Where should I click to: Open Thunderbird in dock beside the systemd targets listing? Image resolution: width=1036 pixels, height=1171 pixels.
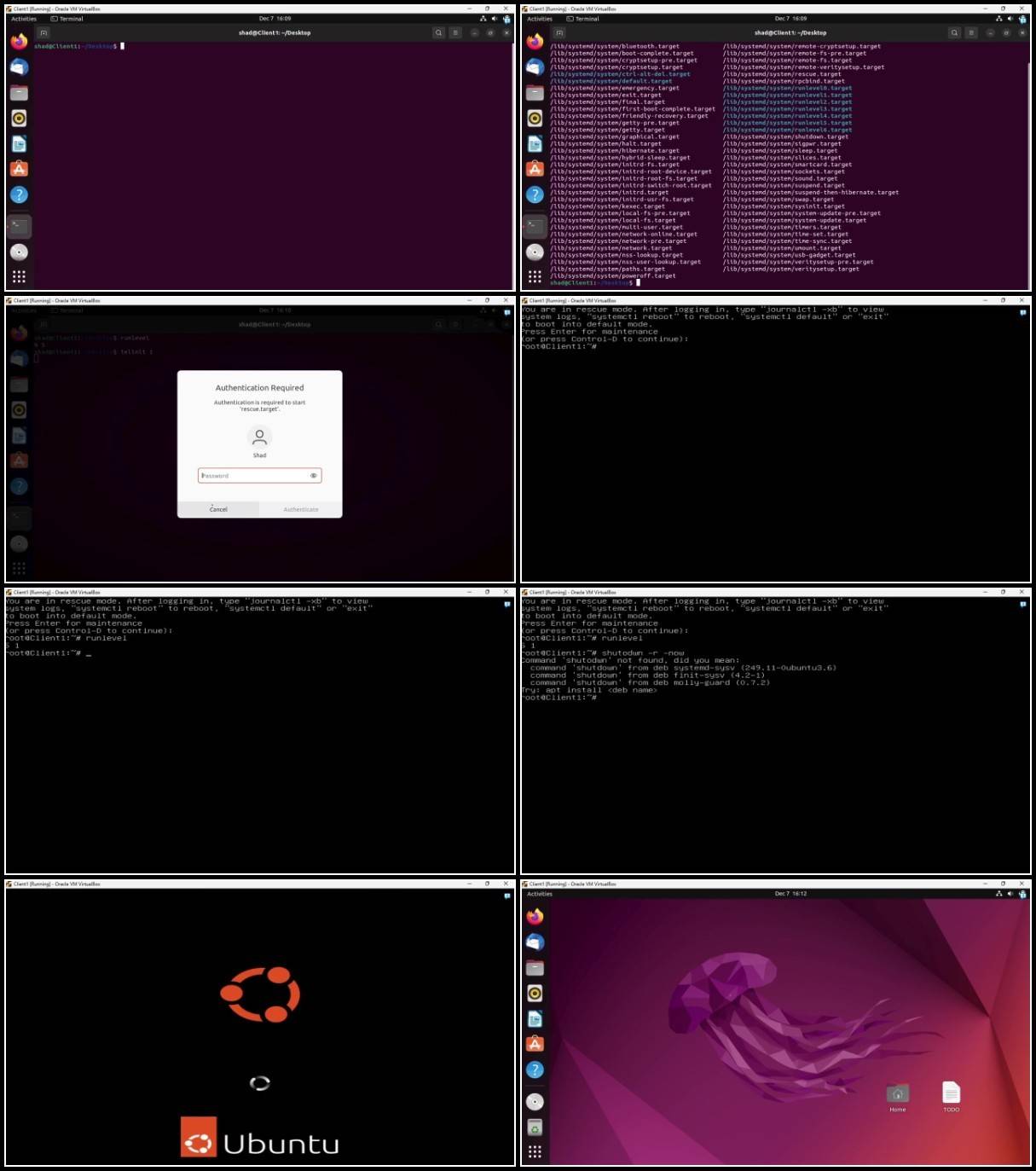coord(535,67)
